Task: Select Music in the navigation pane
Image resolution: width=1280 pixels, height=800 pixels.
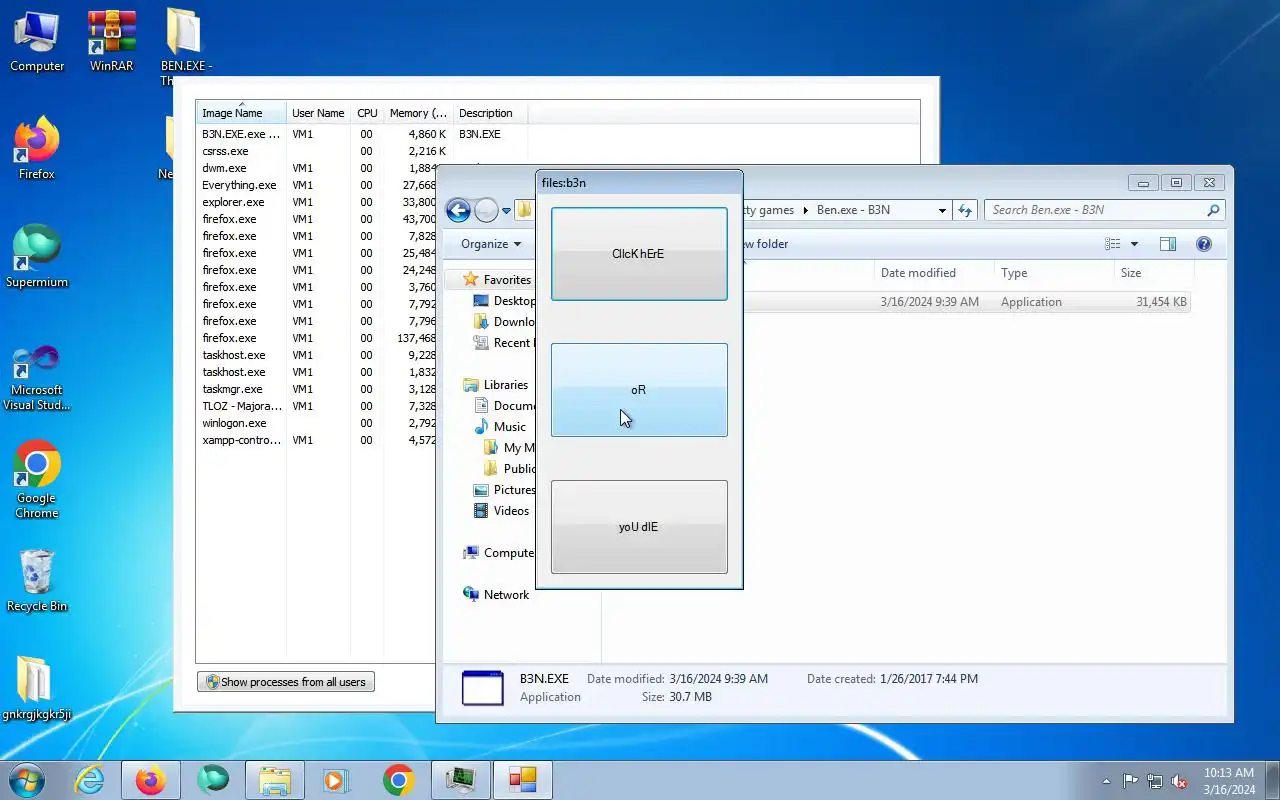Action: [509, 427]
